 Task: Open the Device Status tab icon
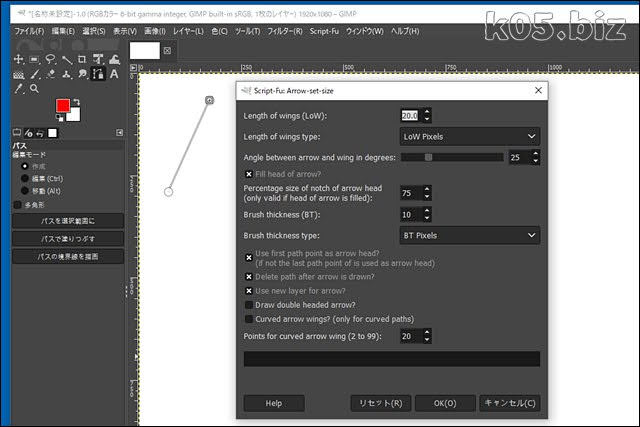(28, 133)
